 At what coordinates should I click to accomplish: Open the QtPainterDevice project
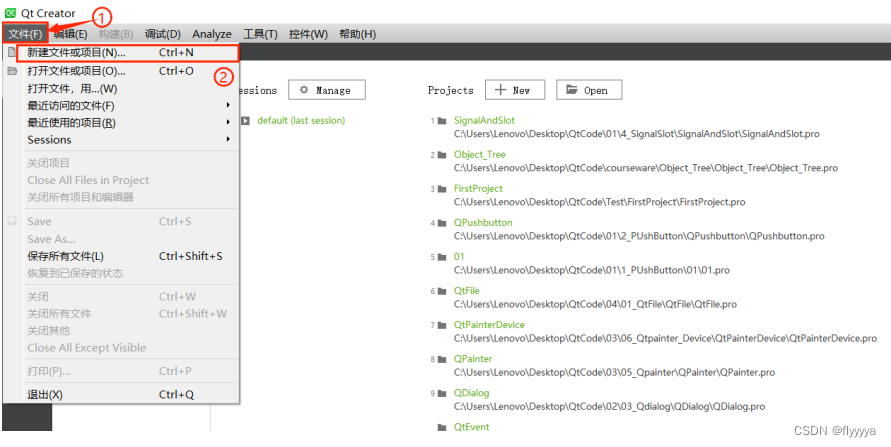[x=489, y=325]
